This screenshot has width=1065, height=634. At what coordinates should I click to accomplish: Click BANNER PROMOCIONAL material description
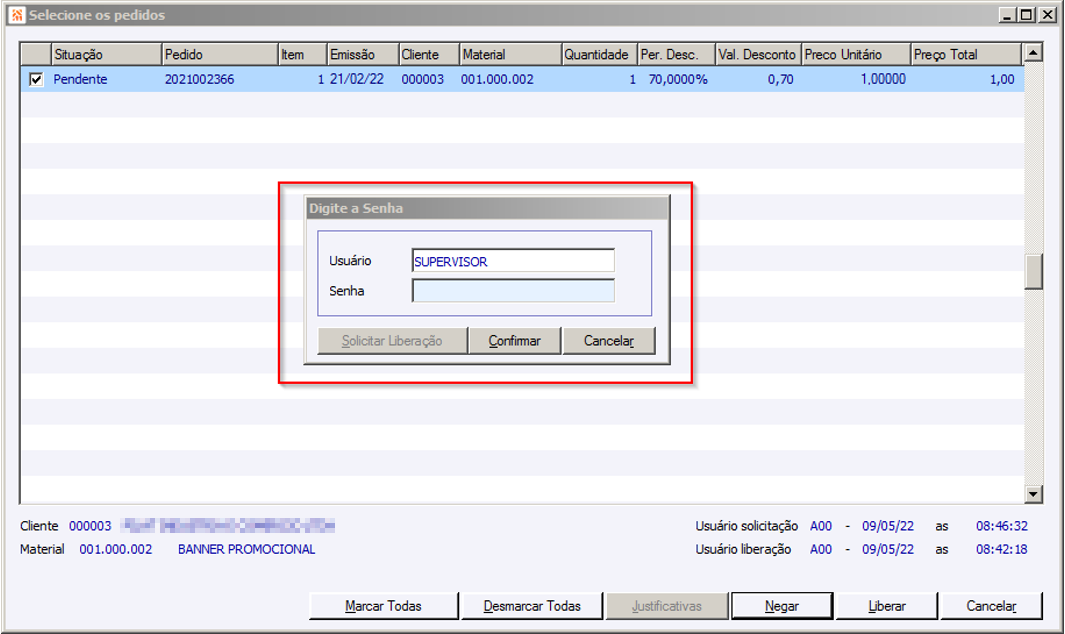[x=247, y=549]
